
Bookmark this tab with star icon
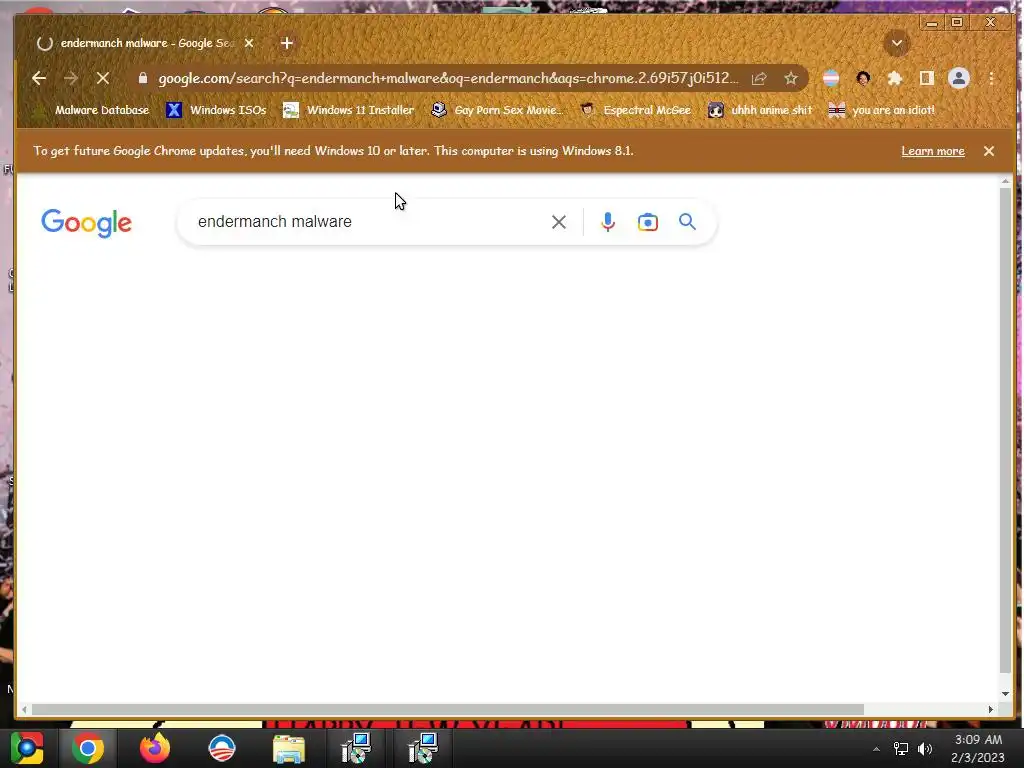(x=791, y=78)
